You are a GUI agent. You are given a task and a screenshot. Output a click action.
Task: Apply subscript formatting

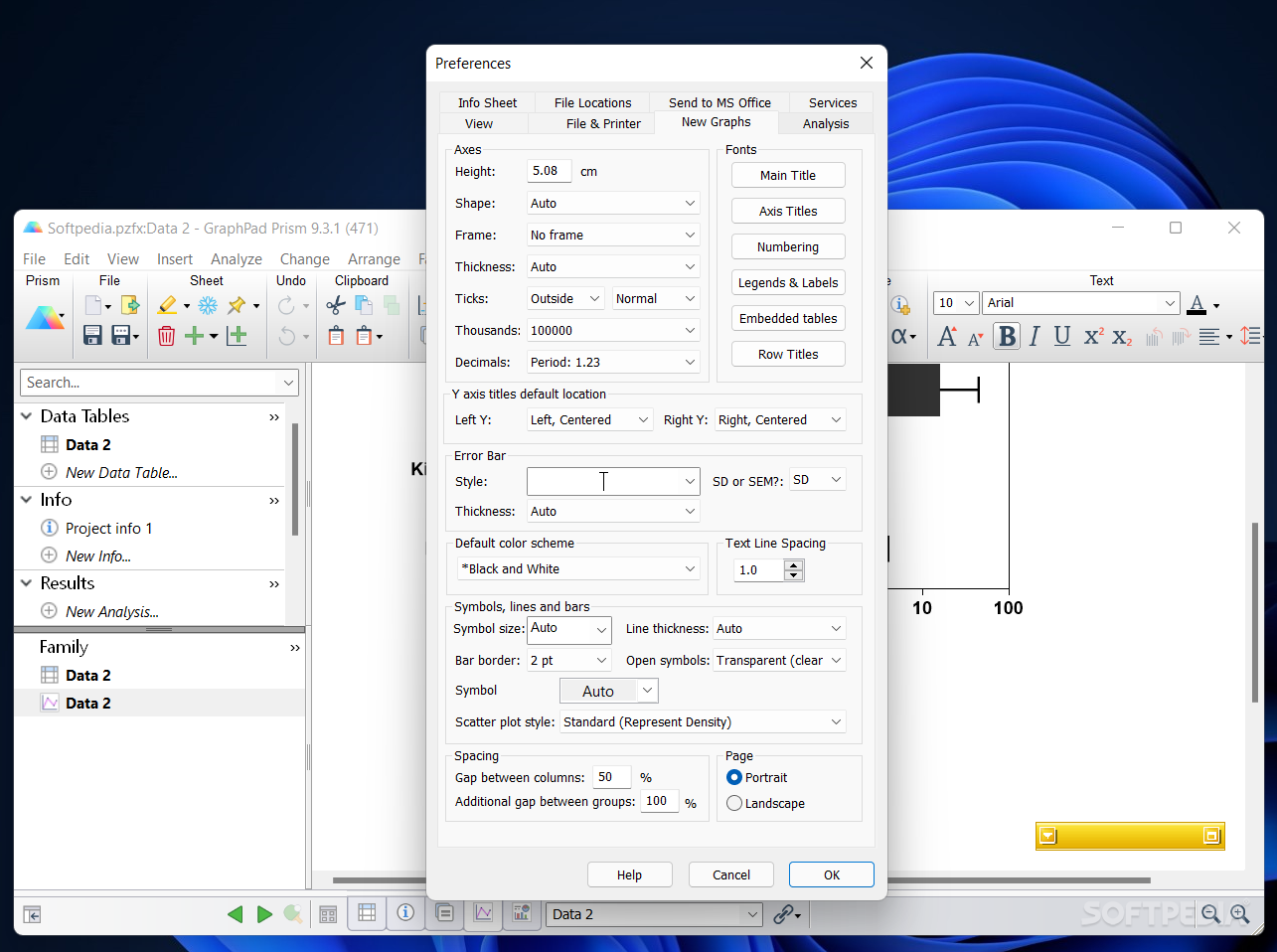1122,337
